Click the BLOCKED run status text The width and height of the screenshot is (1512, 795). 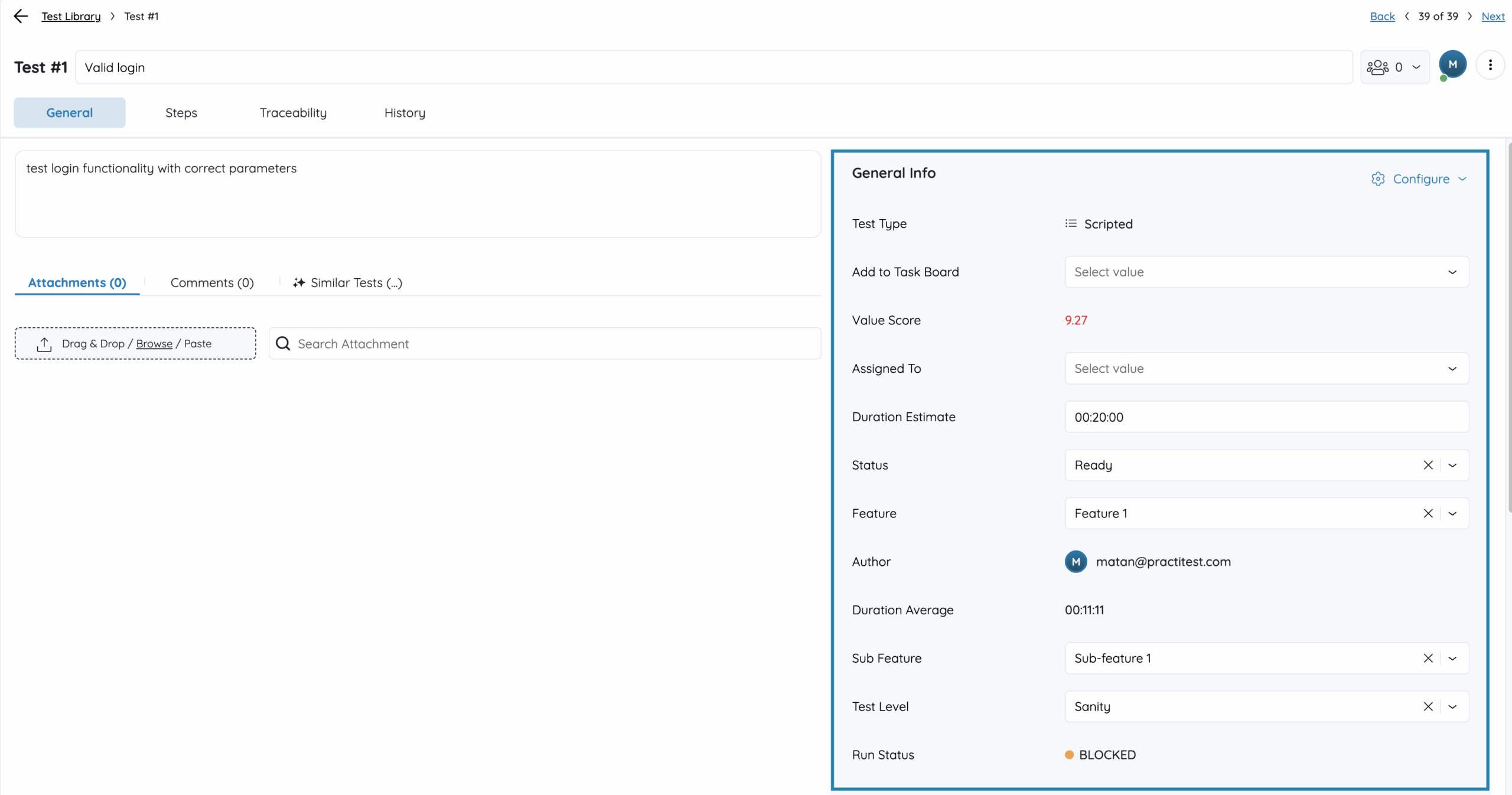(1107, 755)
